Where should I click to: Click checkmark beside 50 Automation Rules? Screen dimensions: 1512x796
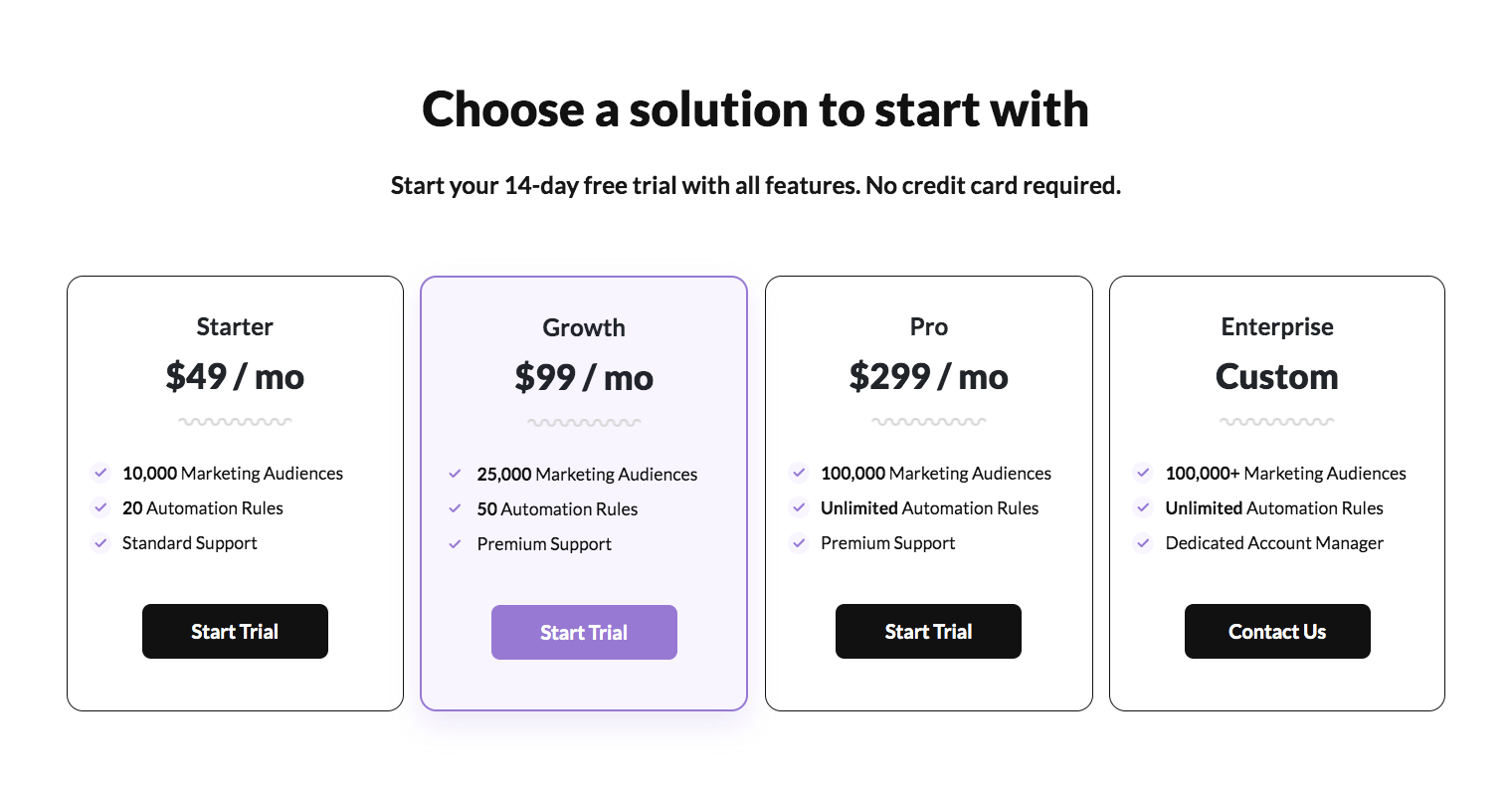(x=455, y=508)
